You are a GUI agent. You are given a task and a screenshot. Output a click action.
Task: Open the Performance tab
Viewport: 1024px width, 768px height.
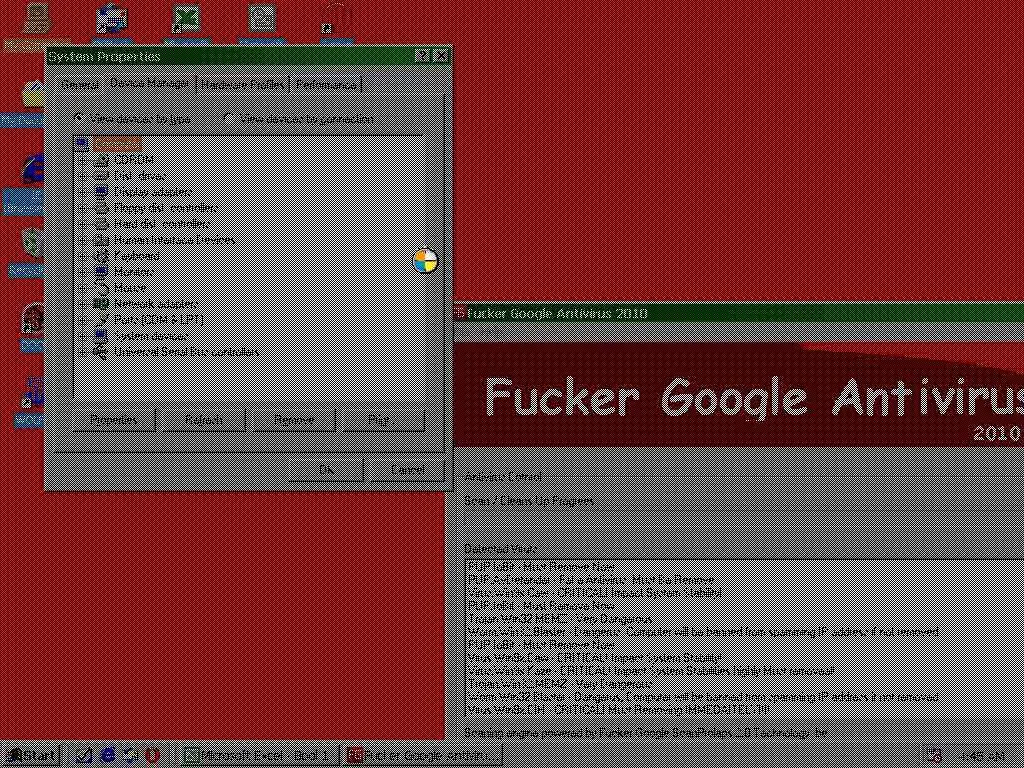tap(326, 85)
